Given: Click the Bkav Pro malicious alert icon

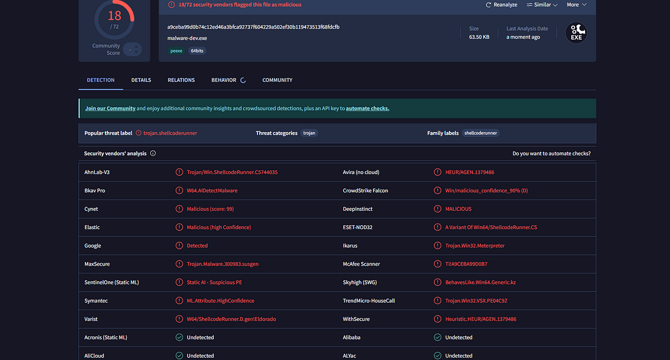Looking at the screenshot, I should [x=179, y=190].
